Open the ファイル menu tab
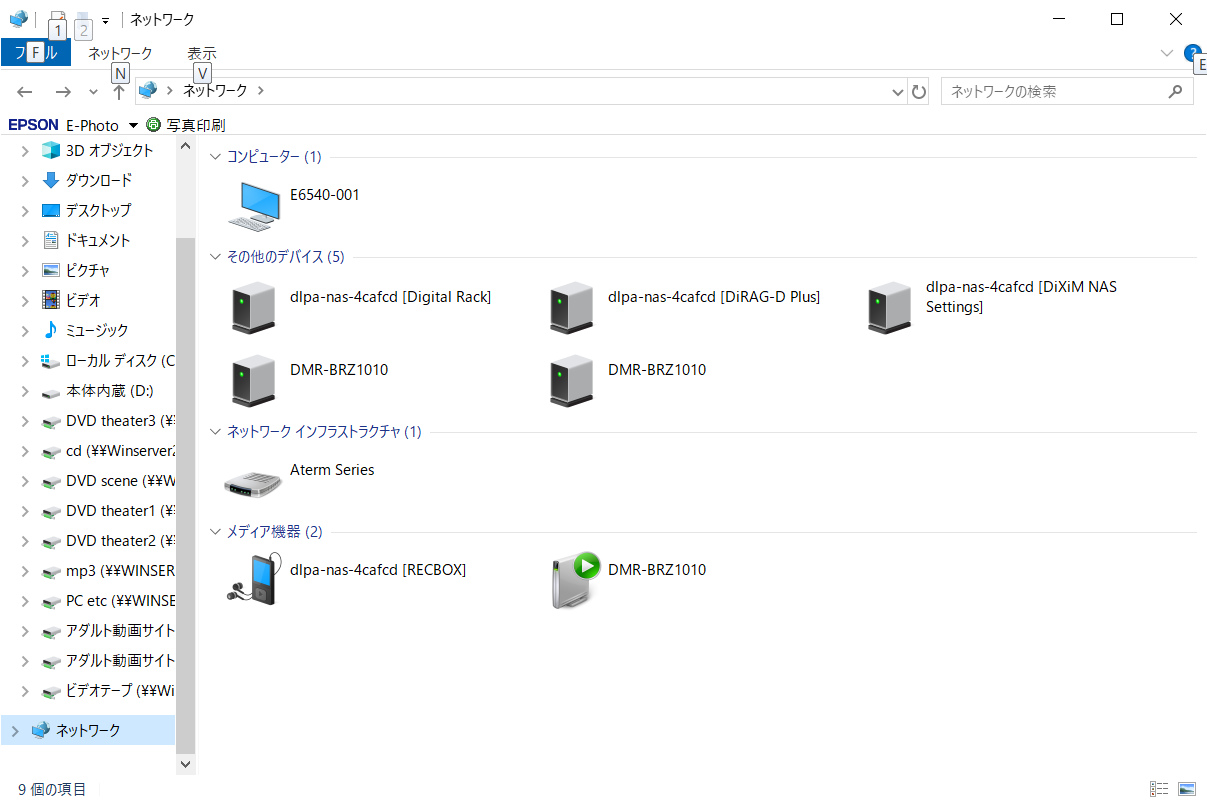This screenshot has height=805, width=1207. (x=36, y=53)
